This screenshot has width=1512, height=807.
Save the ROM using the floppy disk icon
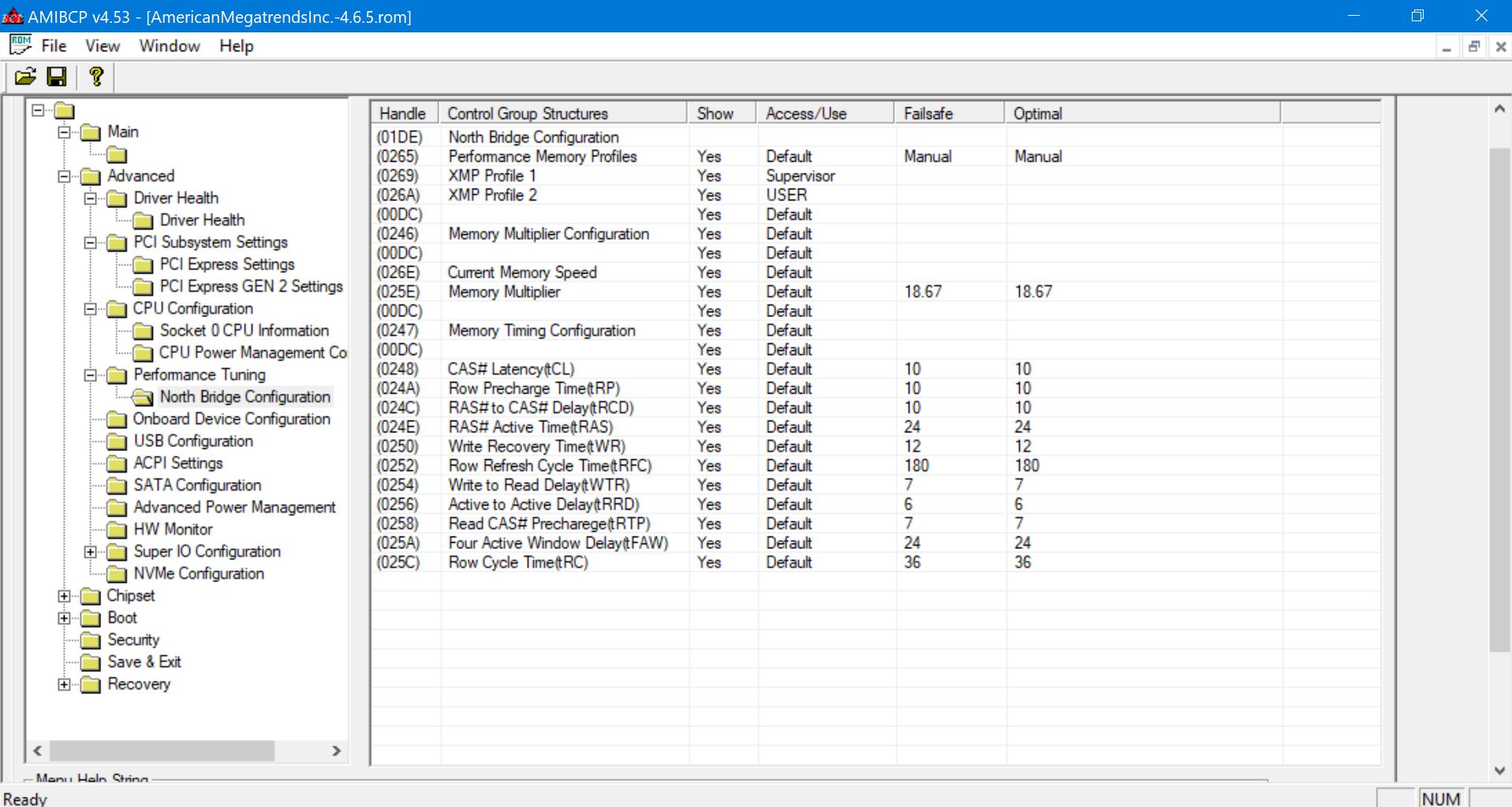(57, 77)
